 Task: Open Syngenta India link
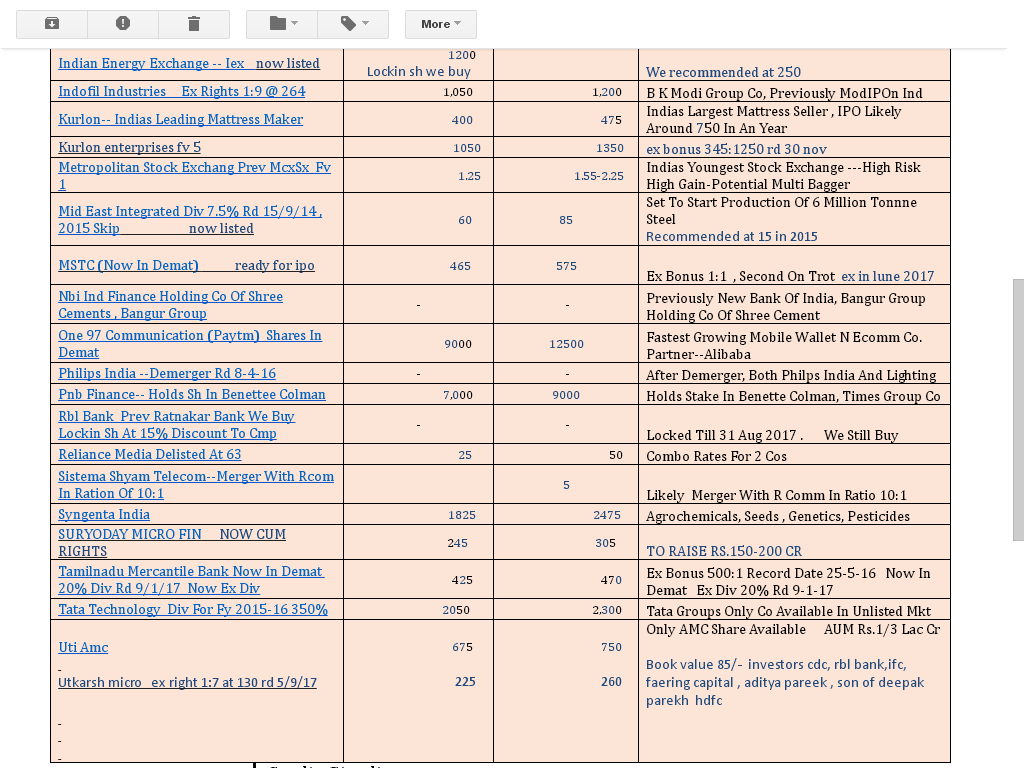(x=104, y=515)
